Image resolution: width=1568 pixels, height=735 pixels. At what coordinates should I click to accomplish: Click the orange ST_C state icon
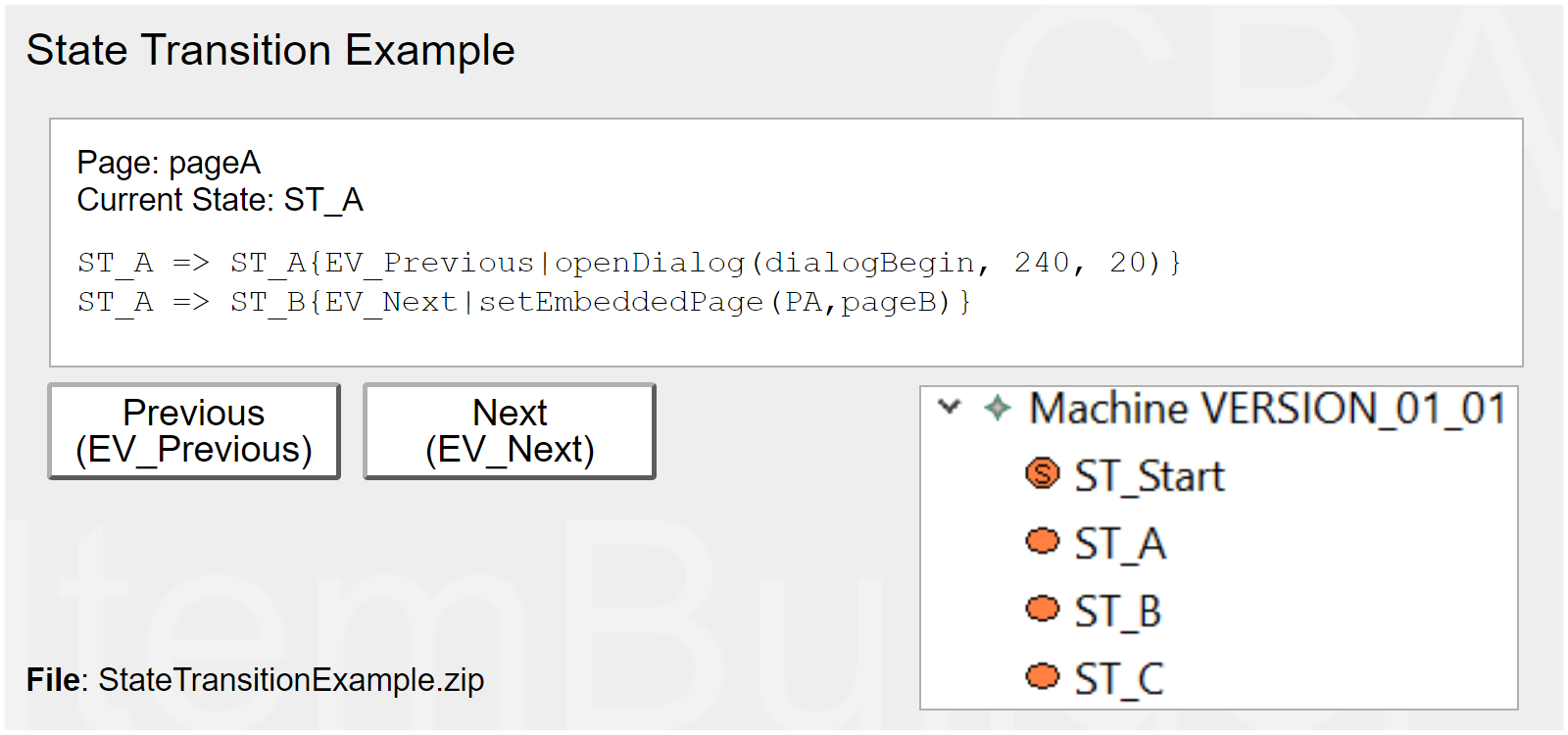point(1042,677)
